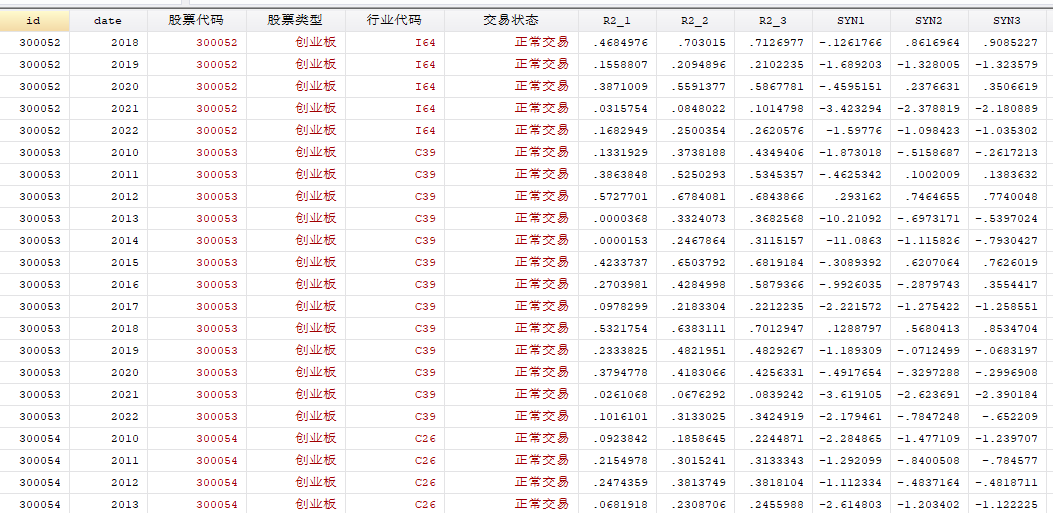The image size is (1053, 513).
Task: Select the 交易状态 column header
Action: coord(510,20)
